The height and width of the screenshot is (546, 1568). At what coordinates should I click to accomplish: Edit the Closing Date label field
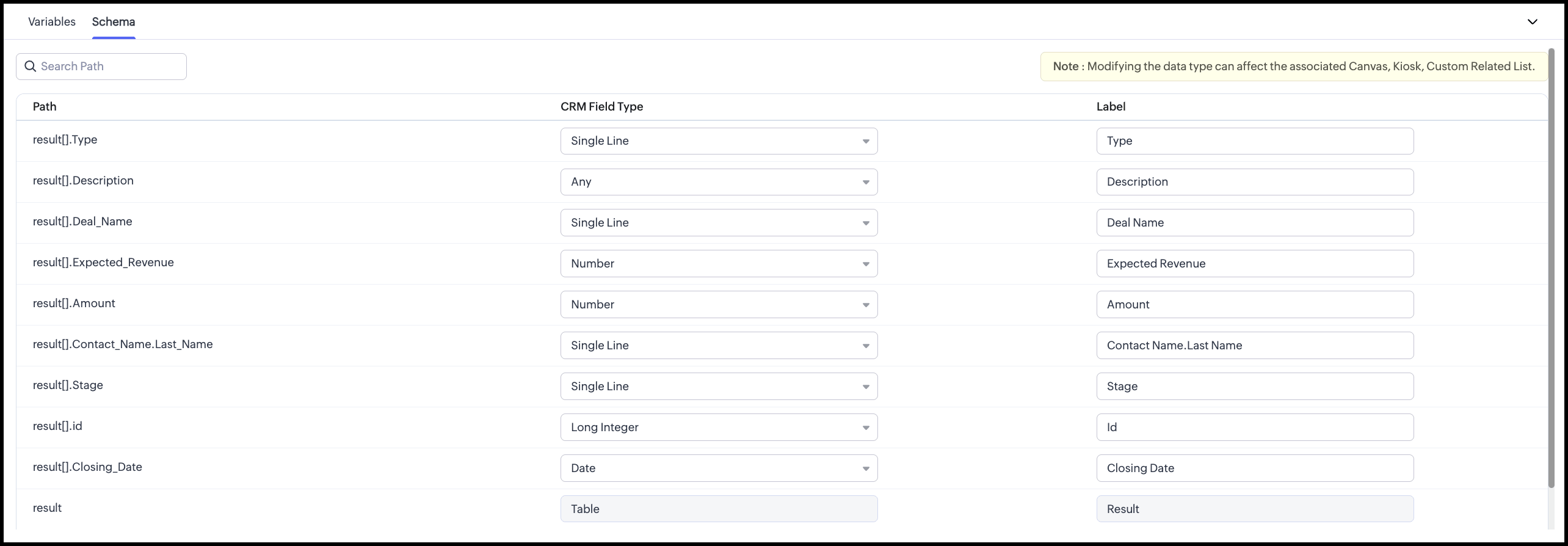point(1255,468)
